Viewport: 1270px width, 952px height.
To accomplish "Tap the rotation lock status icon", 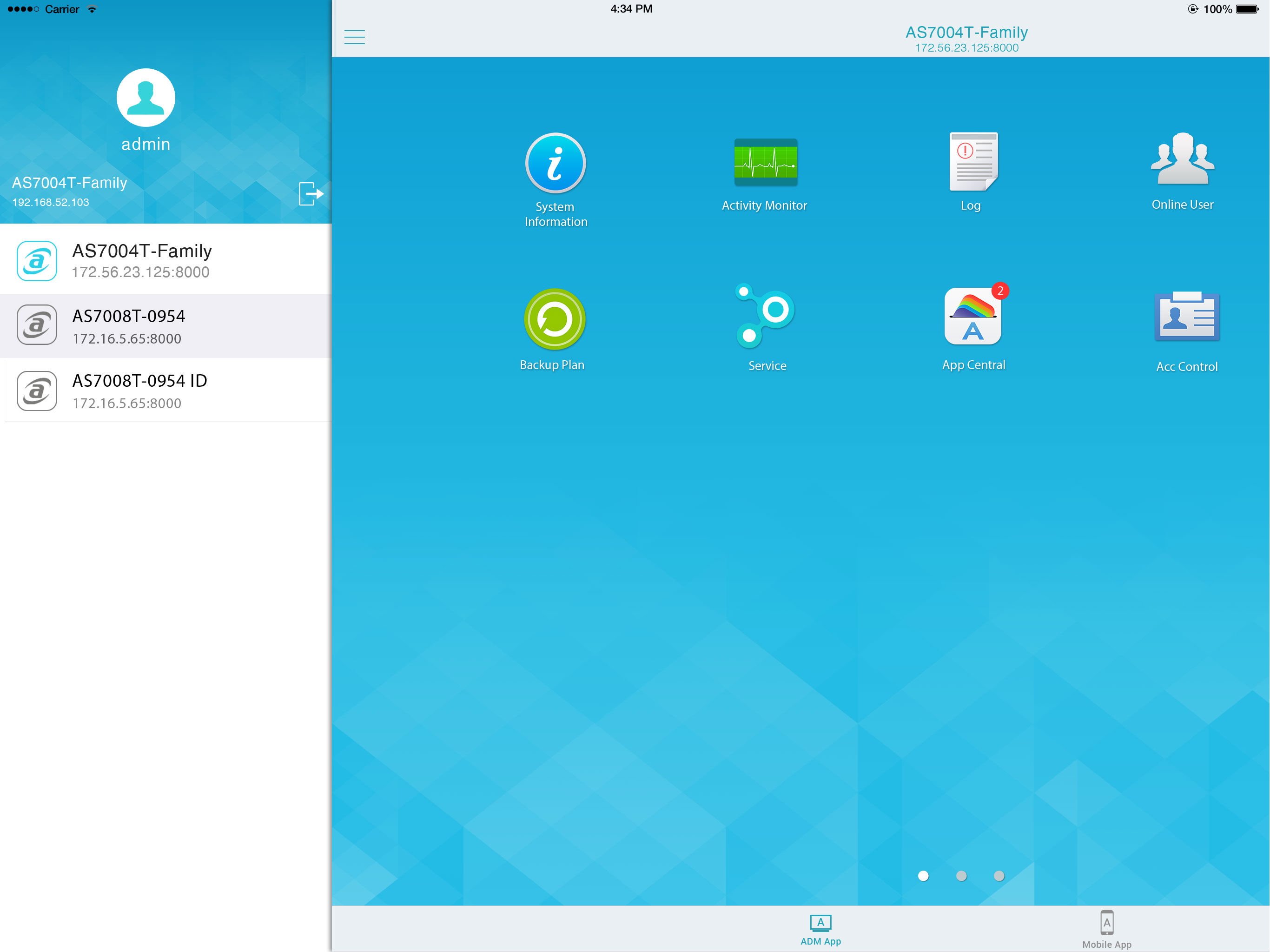I will pyautogui.click(x=1192, y=9).
